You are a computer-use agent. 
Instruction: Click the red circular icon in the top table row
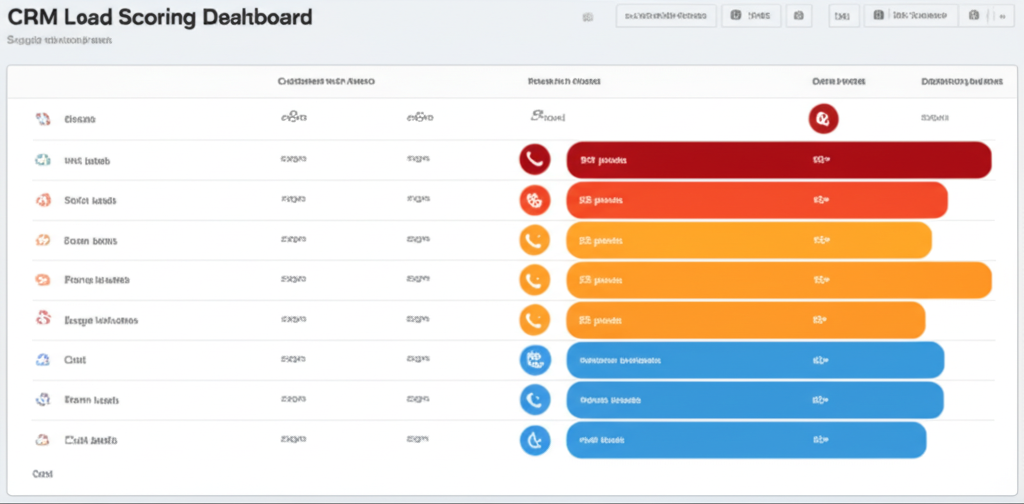(823, 119)
